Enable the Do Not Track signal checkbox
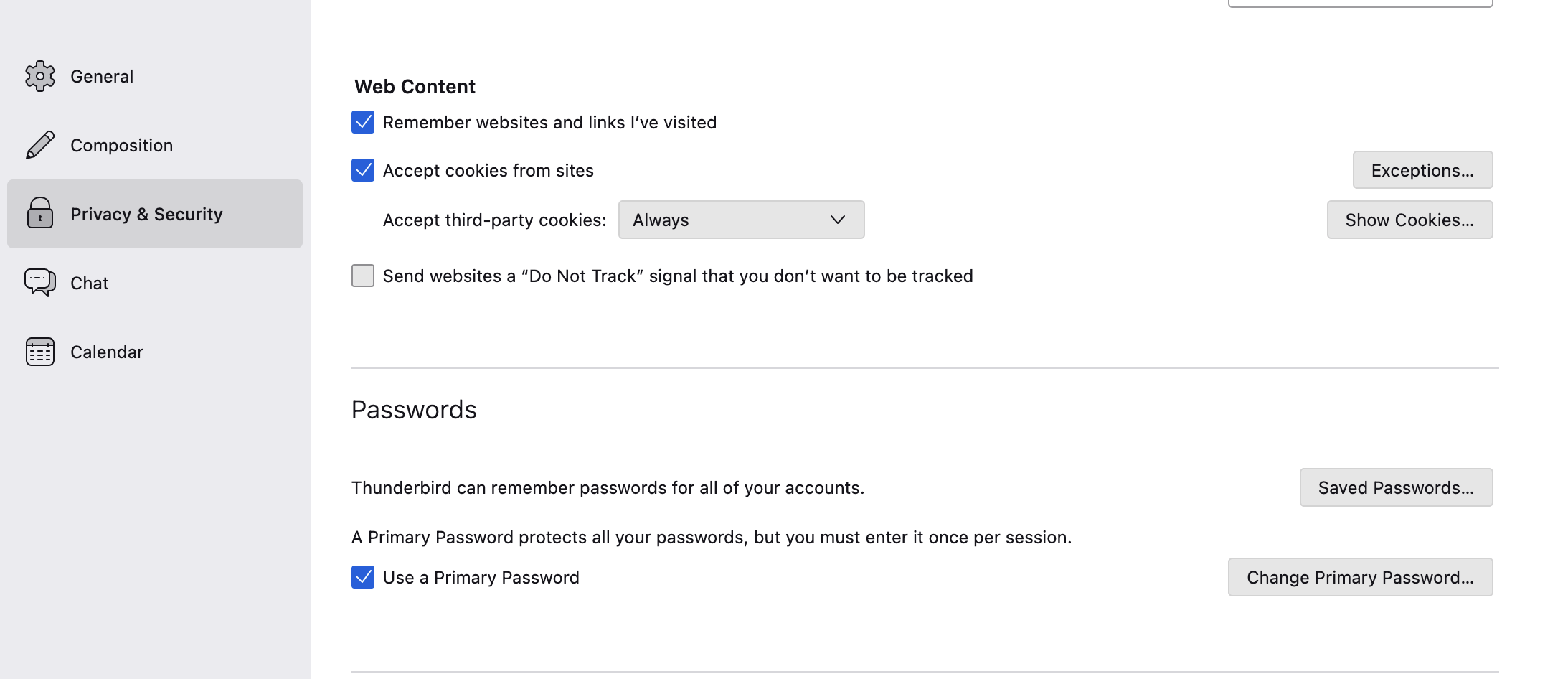 click(363, 276)
